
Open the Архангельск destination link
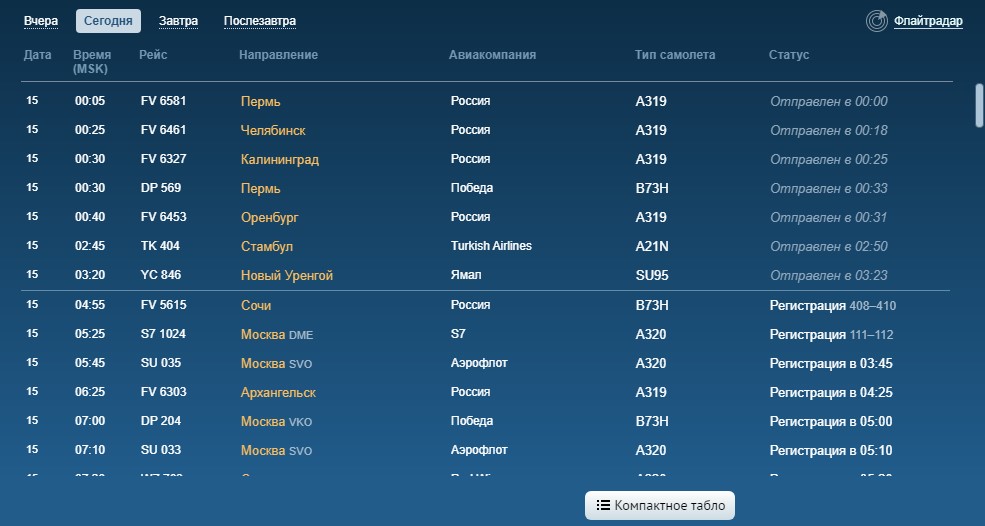click(278, 392)
